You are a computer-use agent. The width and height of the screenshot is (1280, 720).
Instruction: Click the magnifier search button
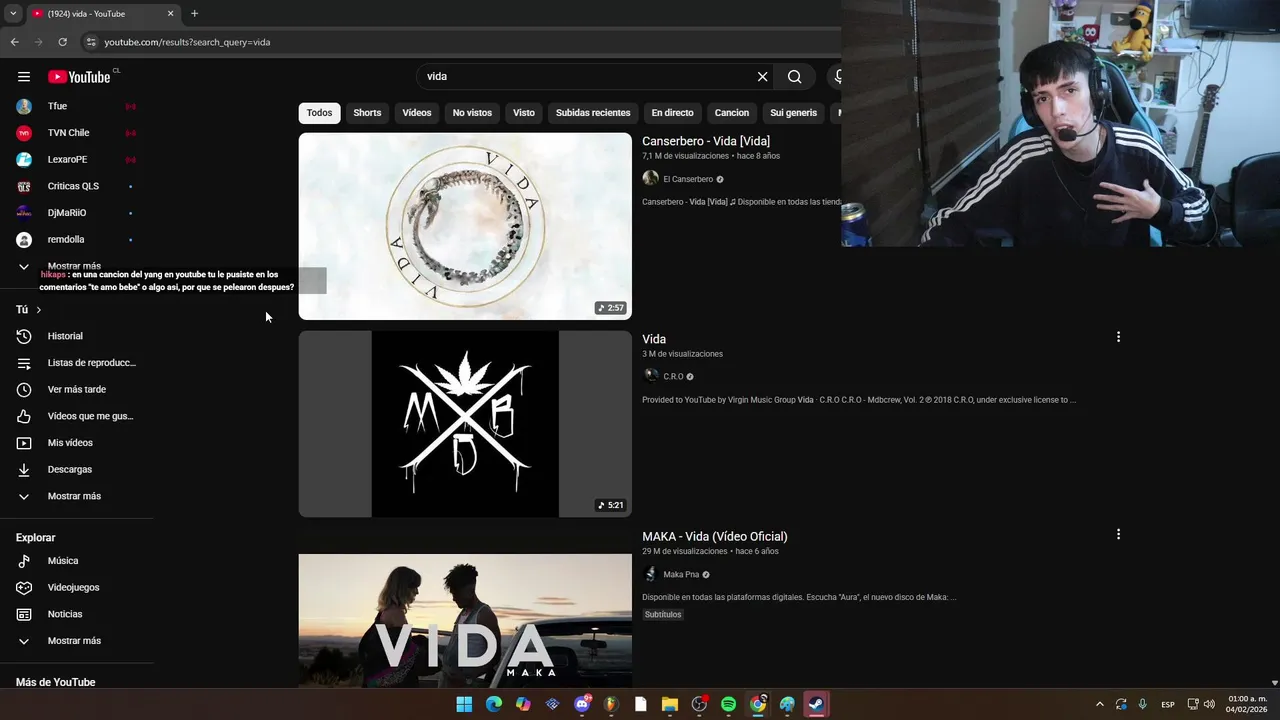(794, 77)
